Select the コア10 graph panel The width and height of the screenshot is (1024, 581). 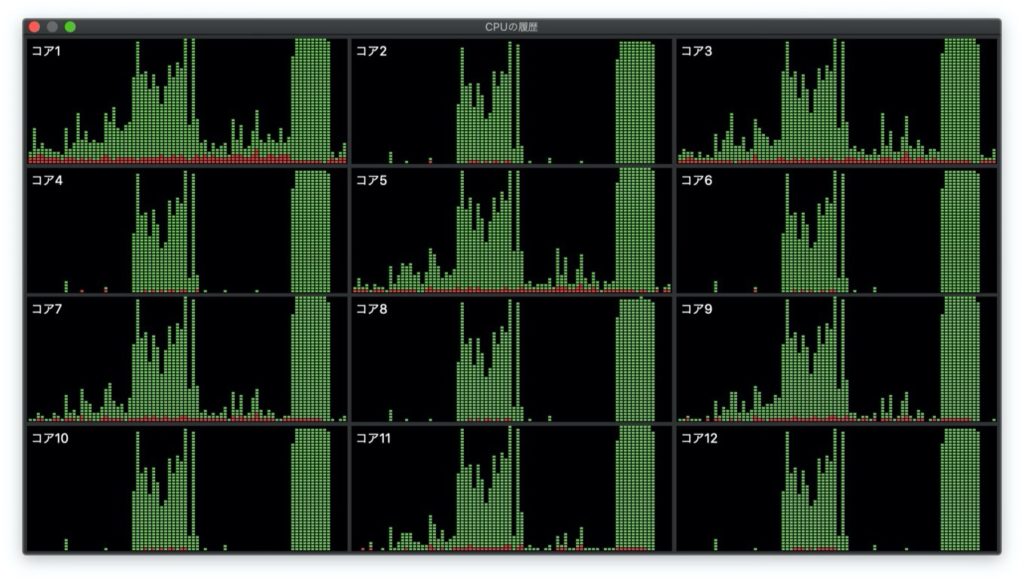coord(187,489)
